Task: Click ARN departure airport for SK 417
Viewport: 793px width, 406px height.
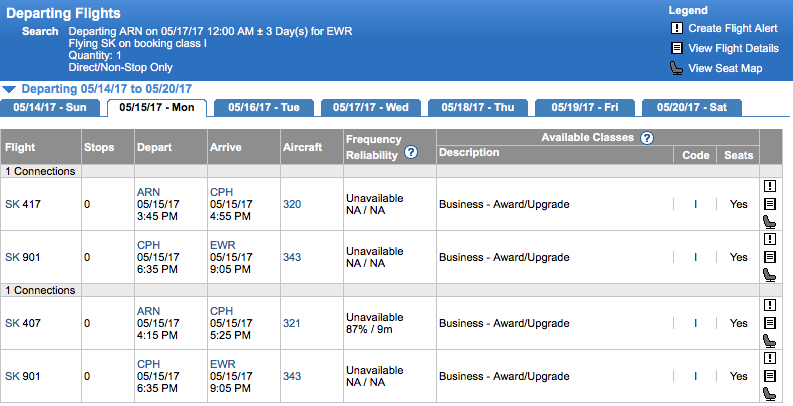Action: click(x=148, y=191)
